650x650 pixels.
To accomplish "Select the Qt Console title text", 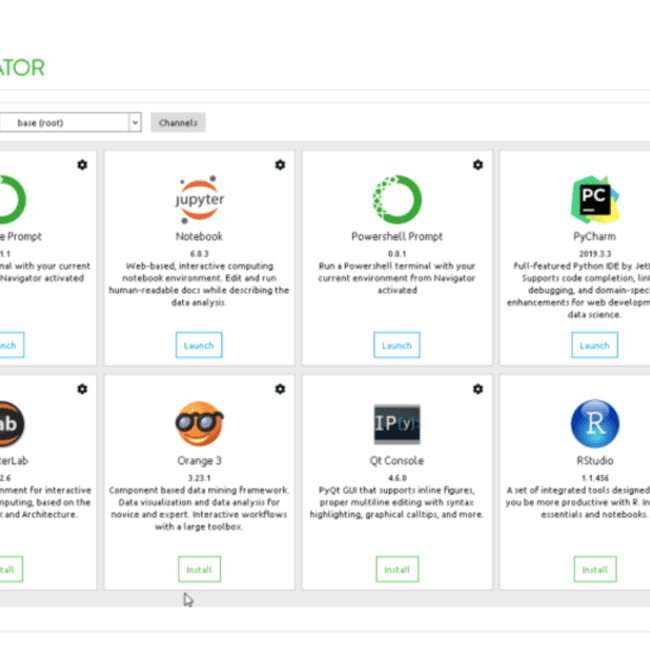I will tap(397, 461).
